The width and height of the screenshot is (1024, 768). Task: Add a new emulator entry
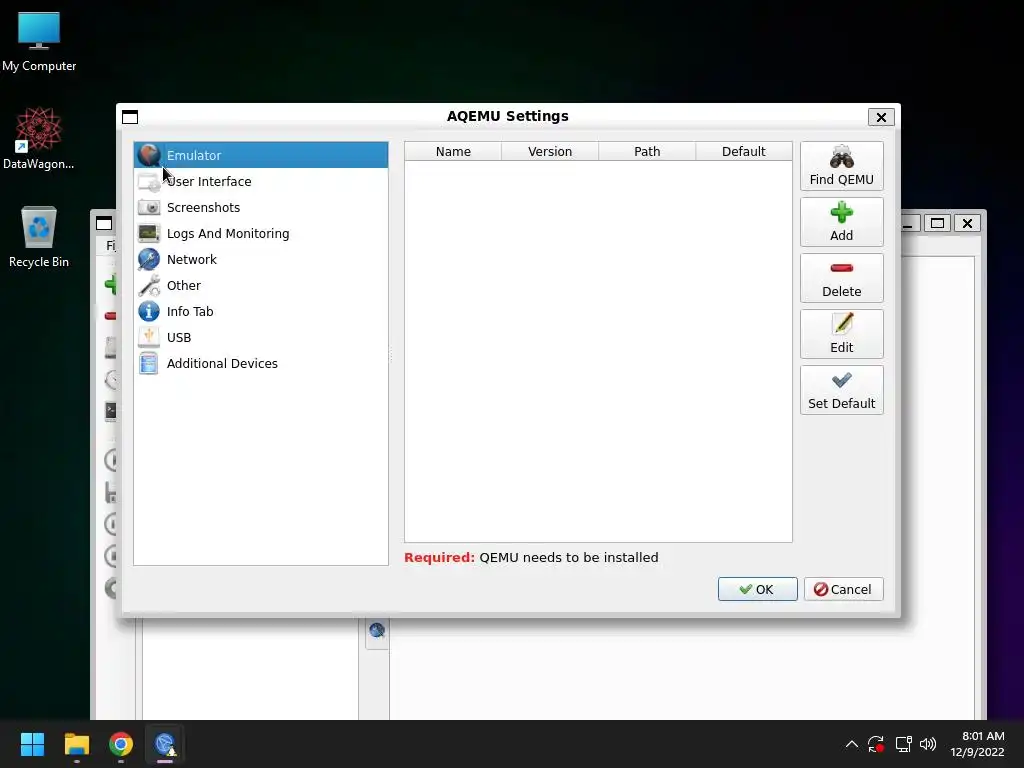[x=842, y=222]
